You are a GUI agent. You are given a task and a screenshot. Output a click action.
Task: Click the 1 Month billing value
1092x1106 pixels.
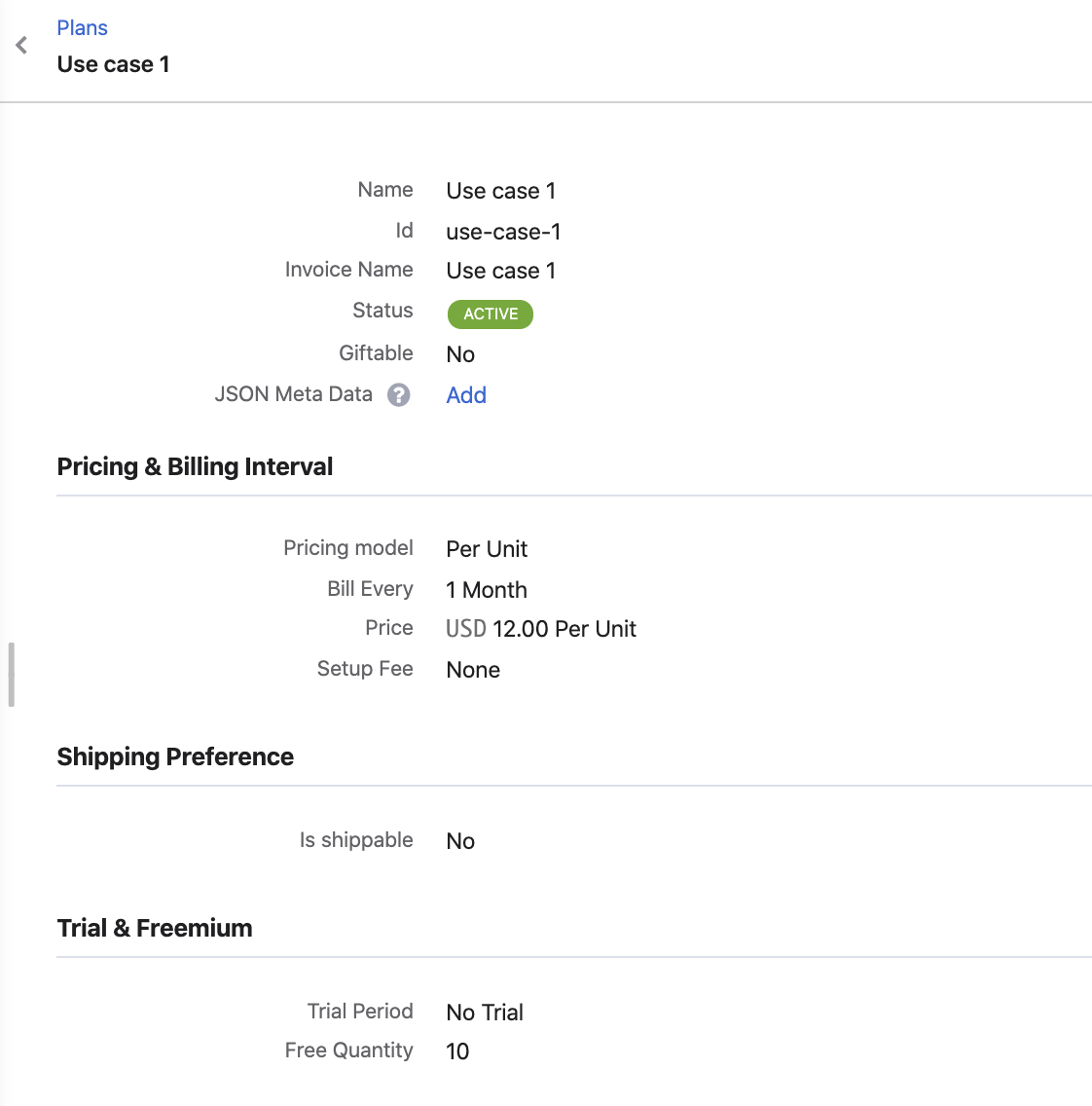coord(487,590)
